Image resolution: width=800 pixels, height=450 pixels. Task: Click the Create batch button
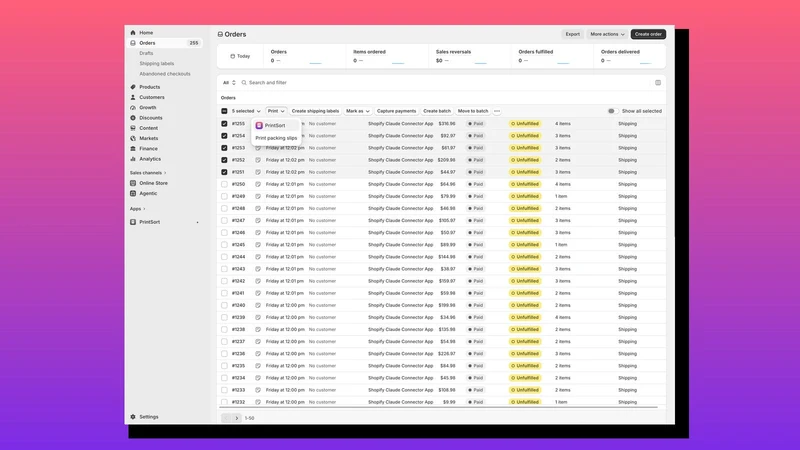[437, 111]
